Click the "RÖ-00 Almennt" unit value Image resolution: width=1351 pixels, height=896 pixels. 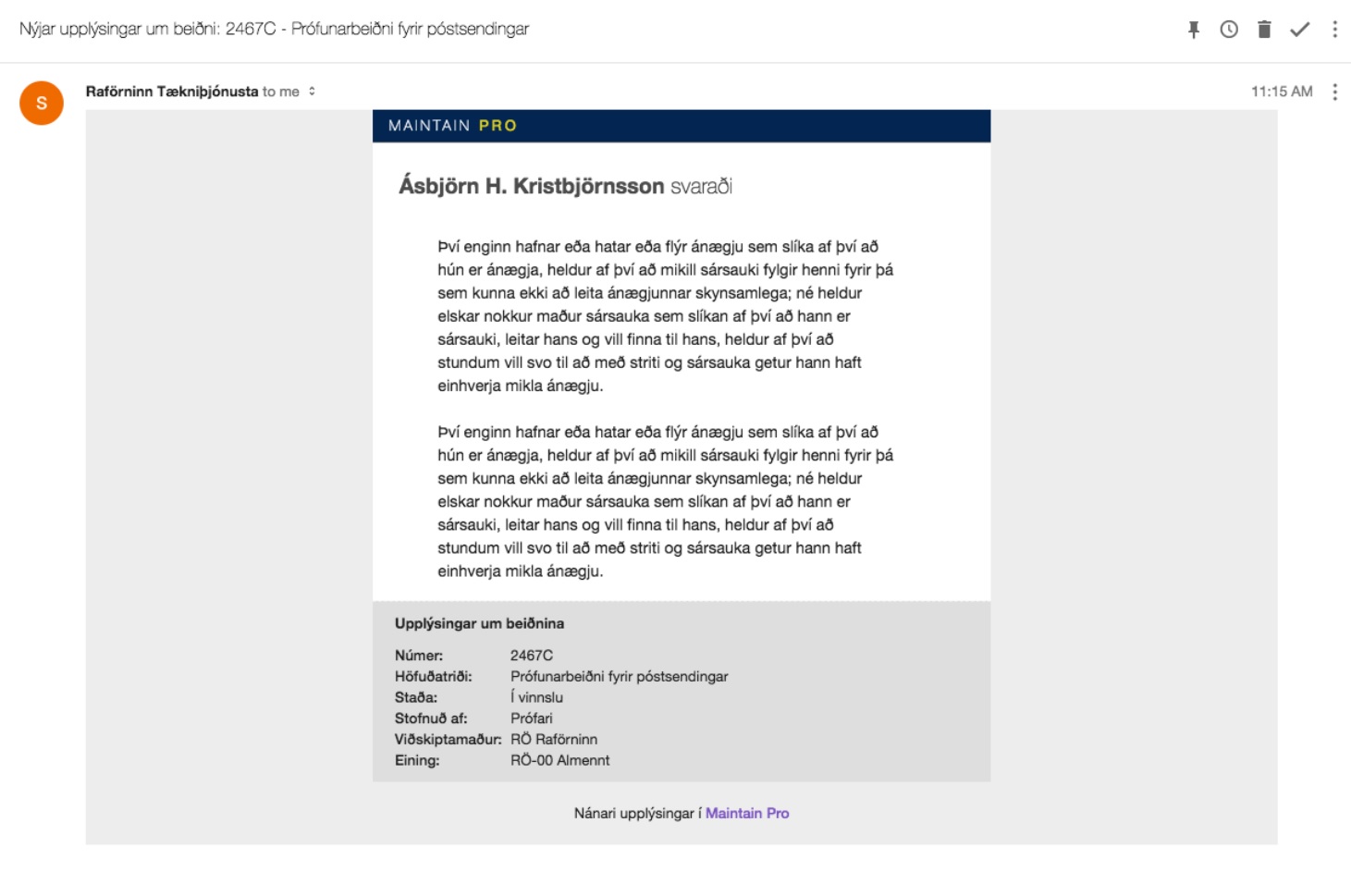pos(559,760)
